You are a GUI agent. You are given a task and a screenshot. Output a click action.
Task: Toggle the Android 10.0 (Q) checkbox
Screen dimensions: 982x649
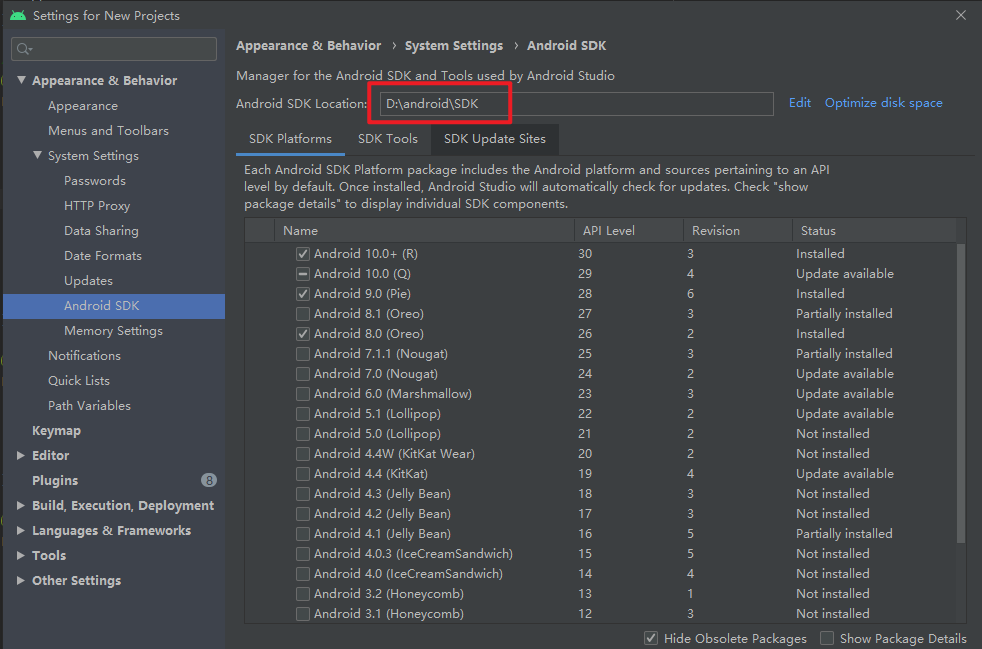click(302, 274)
